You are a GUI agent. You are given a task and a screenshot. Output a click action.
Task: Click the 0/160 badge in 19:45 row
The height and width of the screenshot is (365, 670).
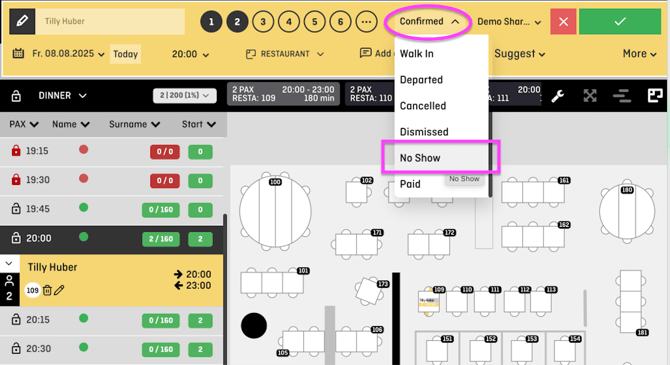[x=161, y=210]
